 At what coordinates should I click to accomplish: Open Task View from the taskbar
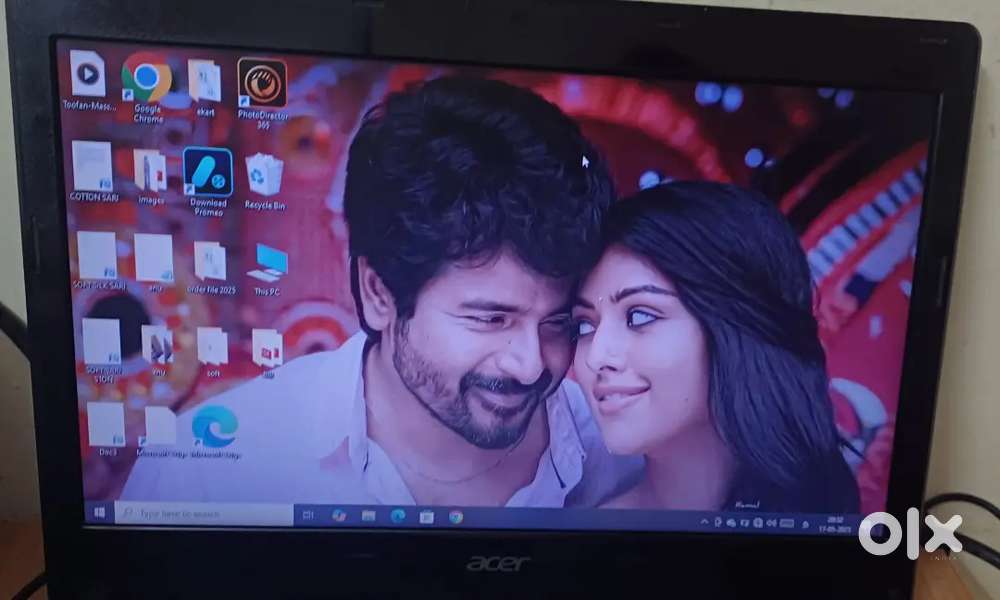click(x=308, y=515)
